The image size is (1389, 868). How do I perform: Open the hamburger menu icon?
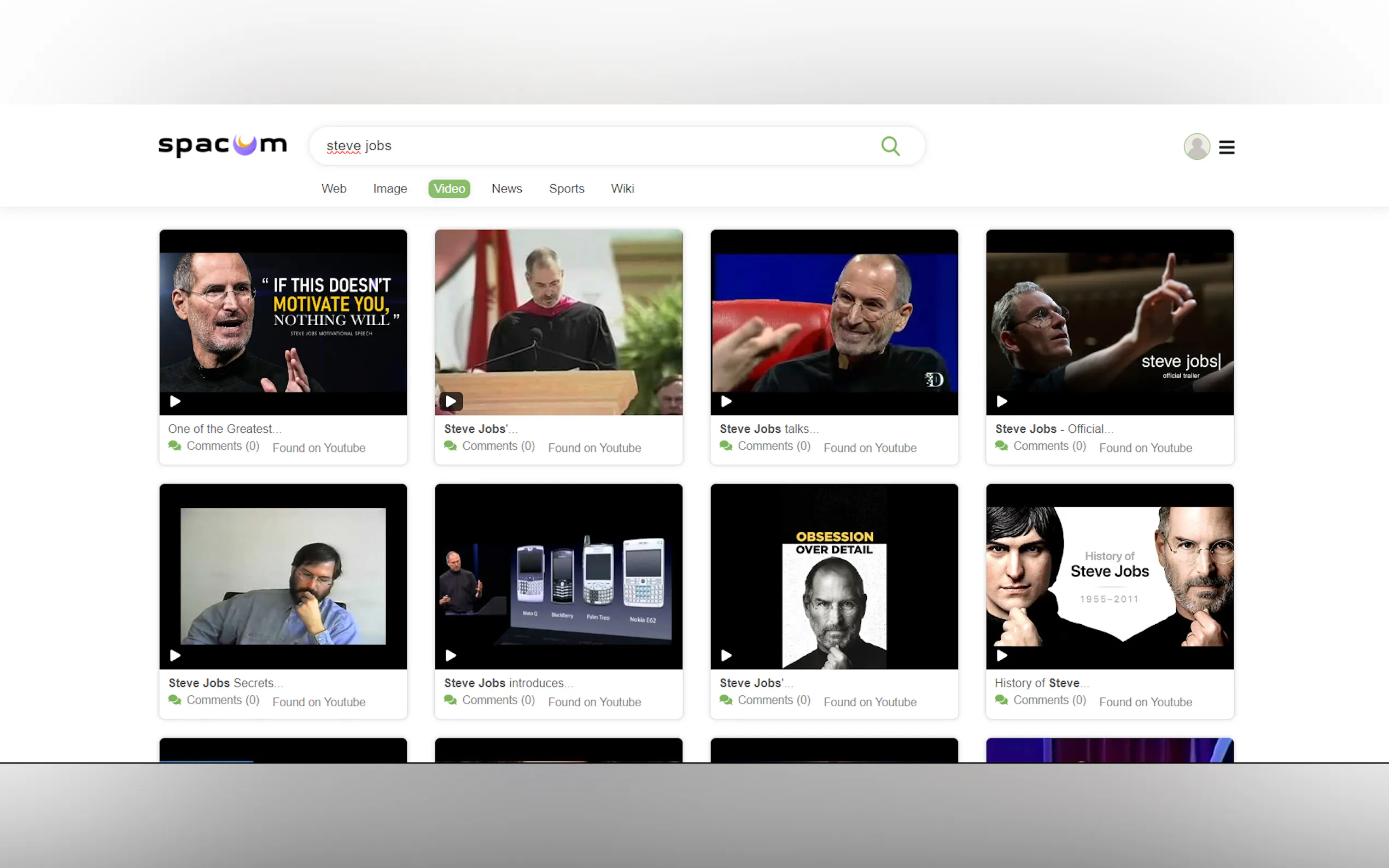[x=1227, y=148]
